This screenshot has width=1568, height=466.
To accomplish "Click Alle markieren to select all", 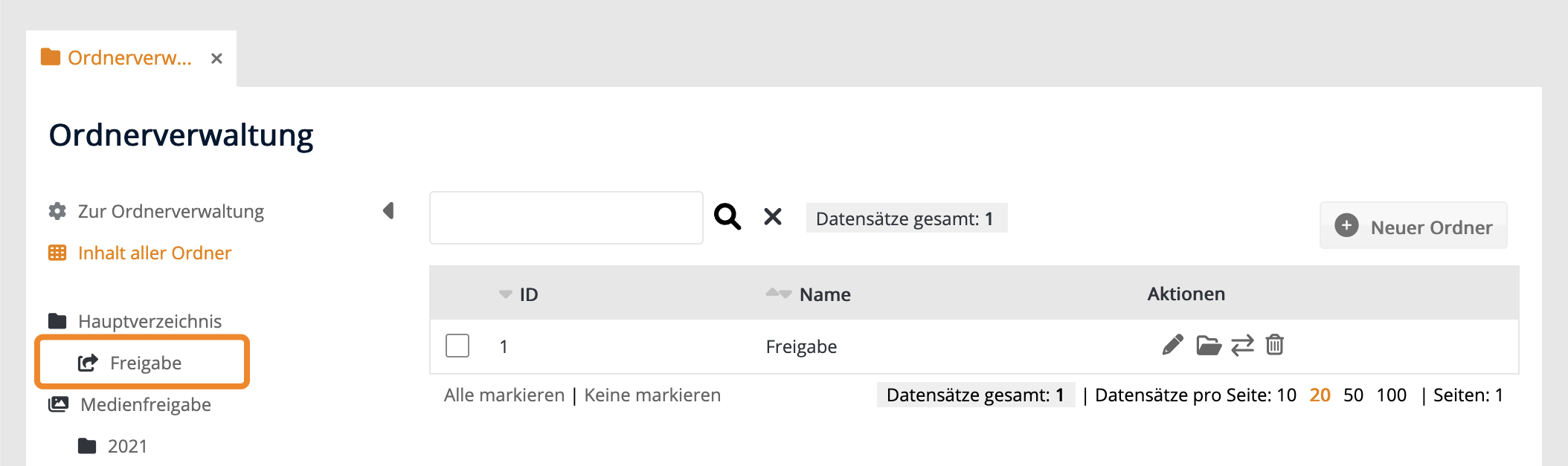I will [x=504, y=395].
